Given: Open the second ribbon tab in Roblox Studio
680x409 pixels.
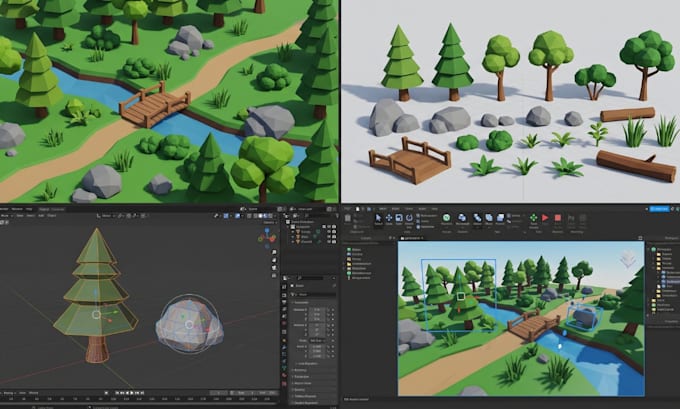Looking at the screenshot, I should point(396,209).
